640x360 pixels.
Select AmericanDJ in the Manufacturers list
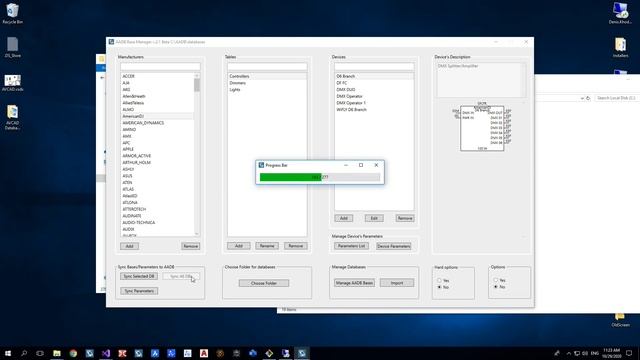(157, 116)
